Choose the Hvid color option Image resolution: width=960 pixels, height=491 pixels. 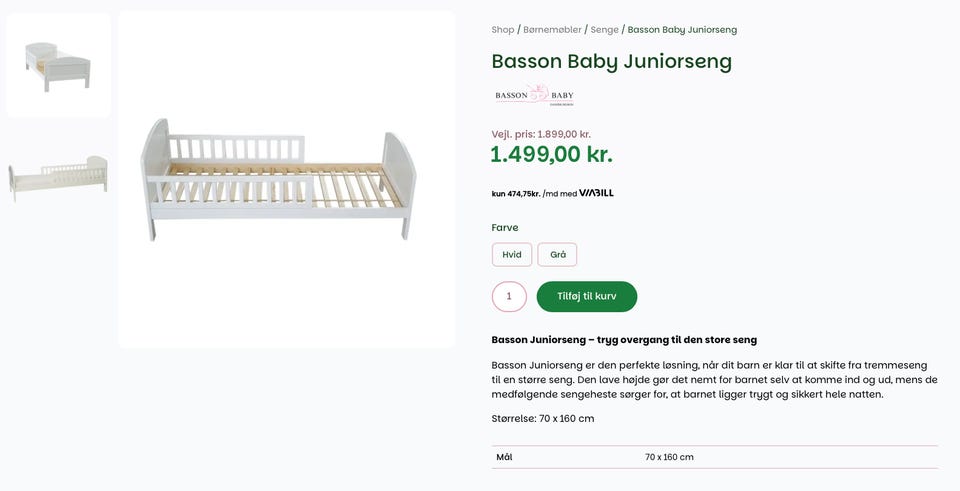click(511, 255)
